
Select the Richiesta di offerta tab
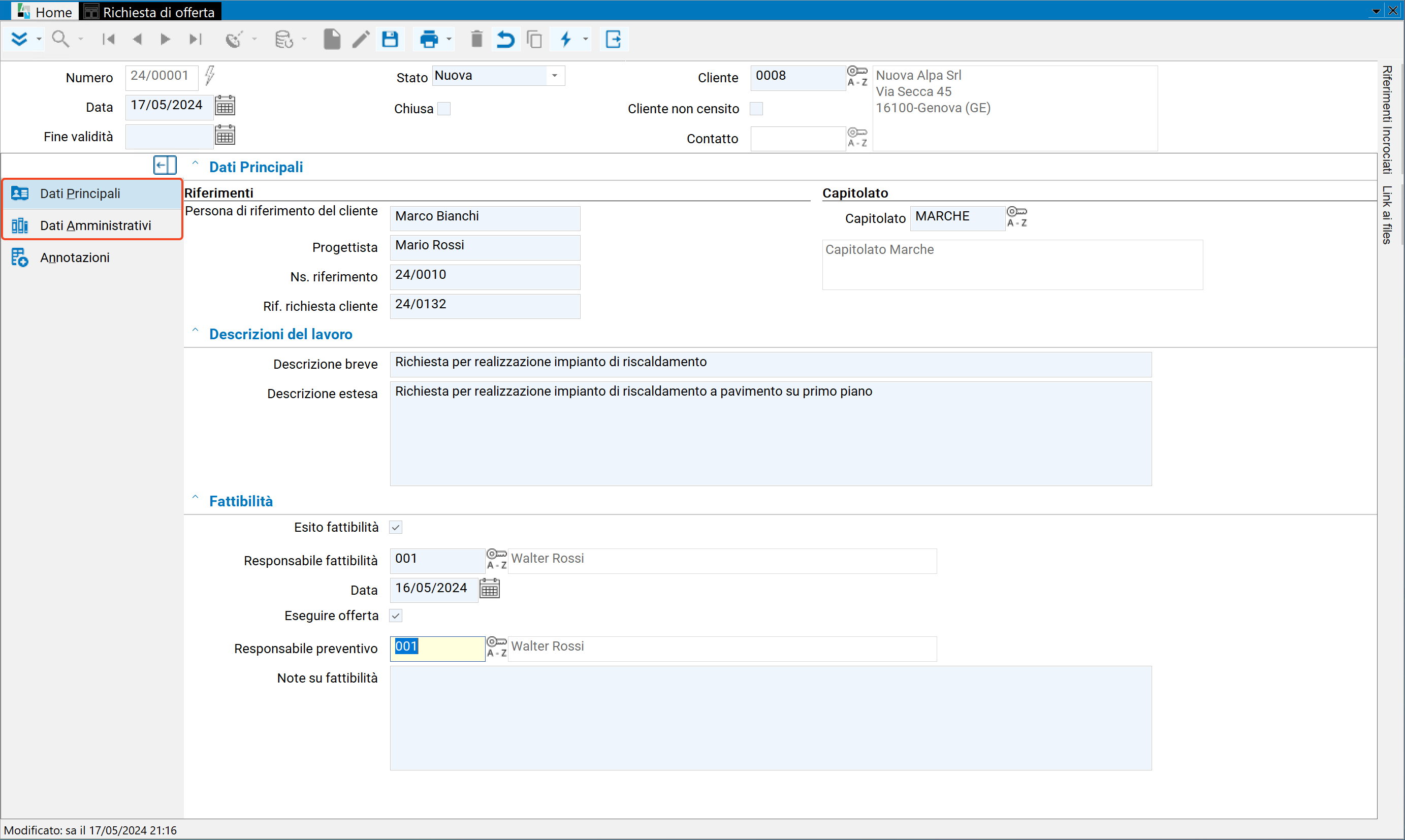(149, 11)
